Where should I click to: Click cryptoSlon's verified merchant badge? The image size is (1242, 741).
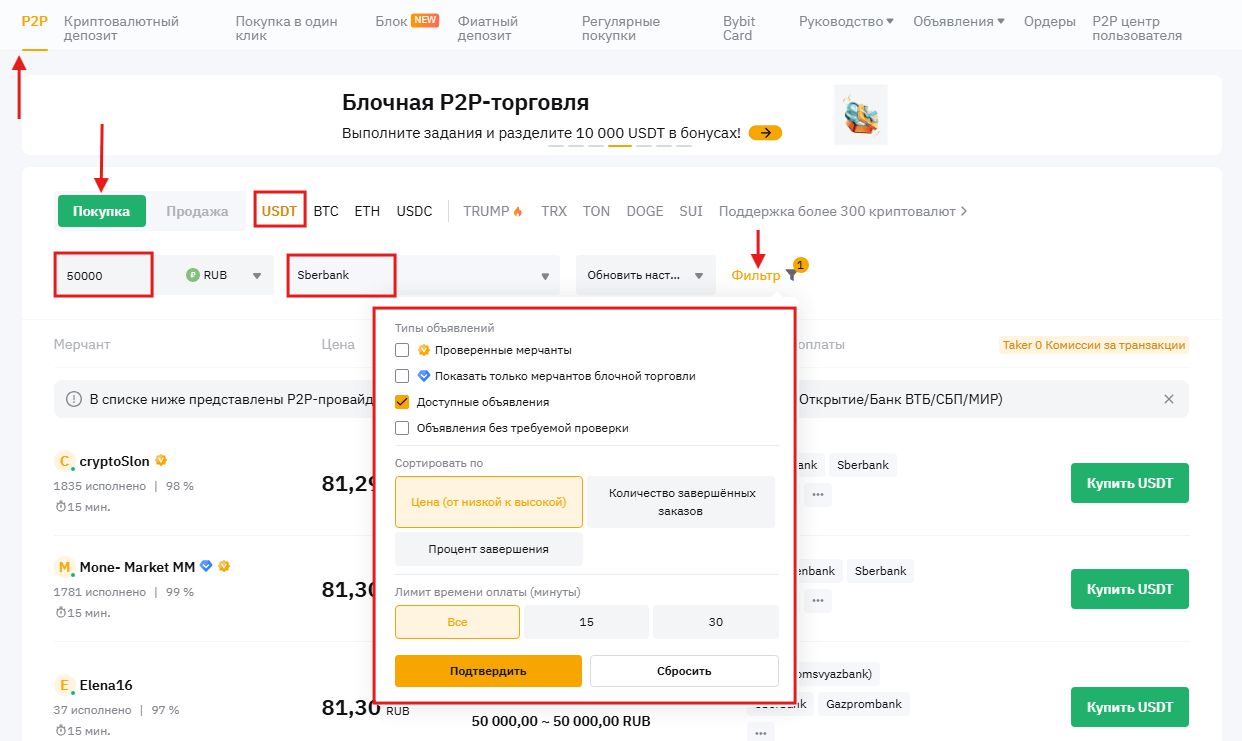(x=161, y=461)
